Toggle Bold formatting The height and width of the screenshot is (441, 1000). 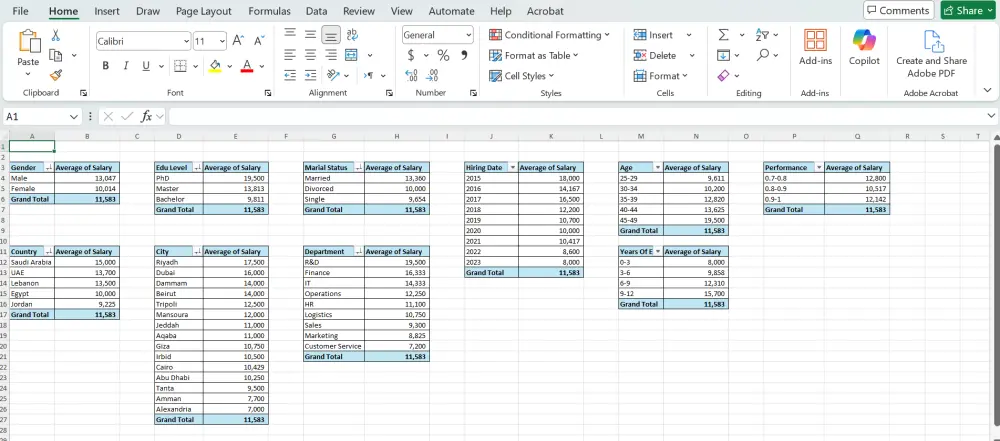pos(106,66)
